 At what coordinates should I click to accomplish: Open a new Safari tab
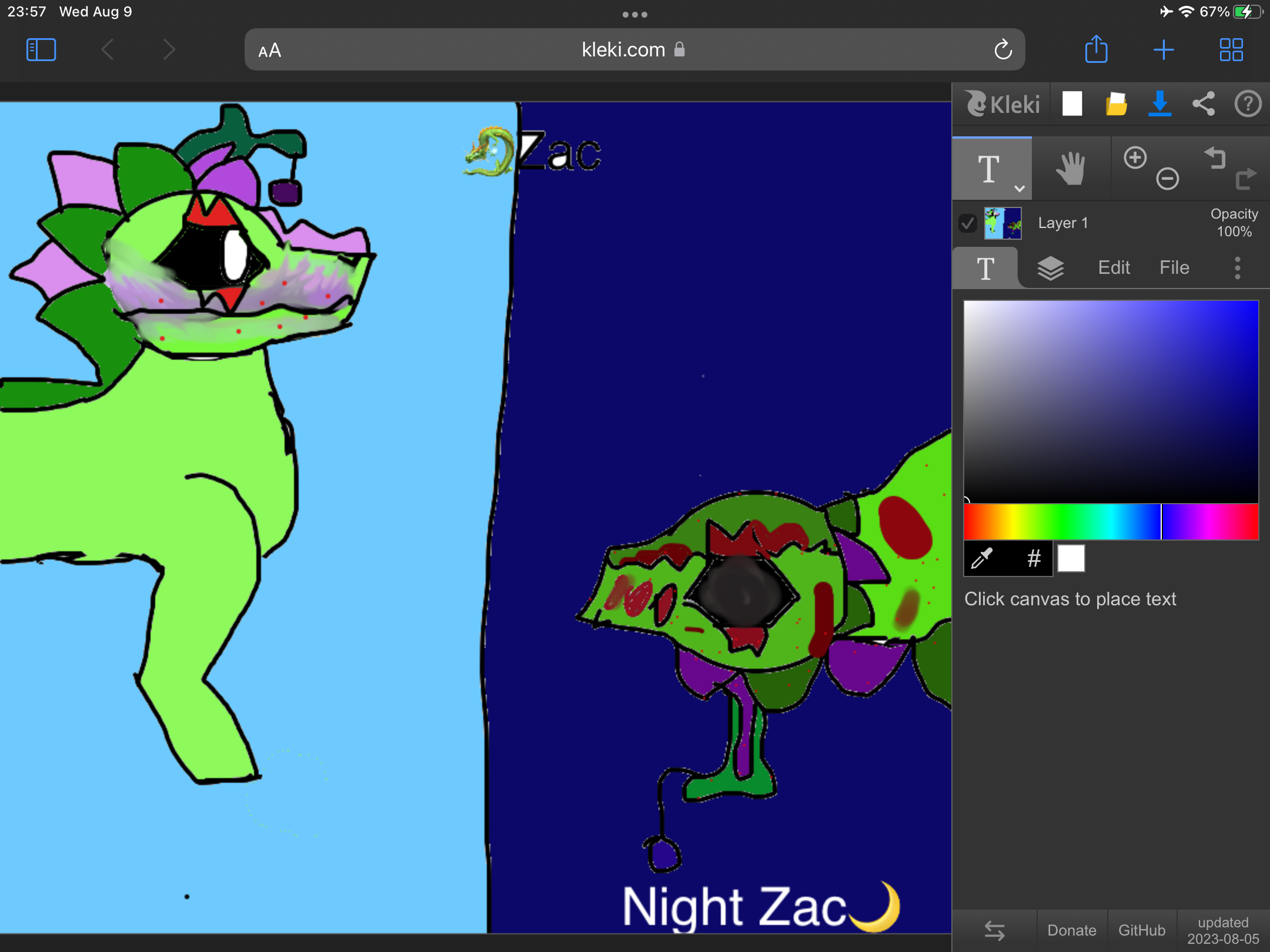pos(1164,50)
